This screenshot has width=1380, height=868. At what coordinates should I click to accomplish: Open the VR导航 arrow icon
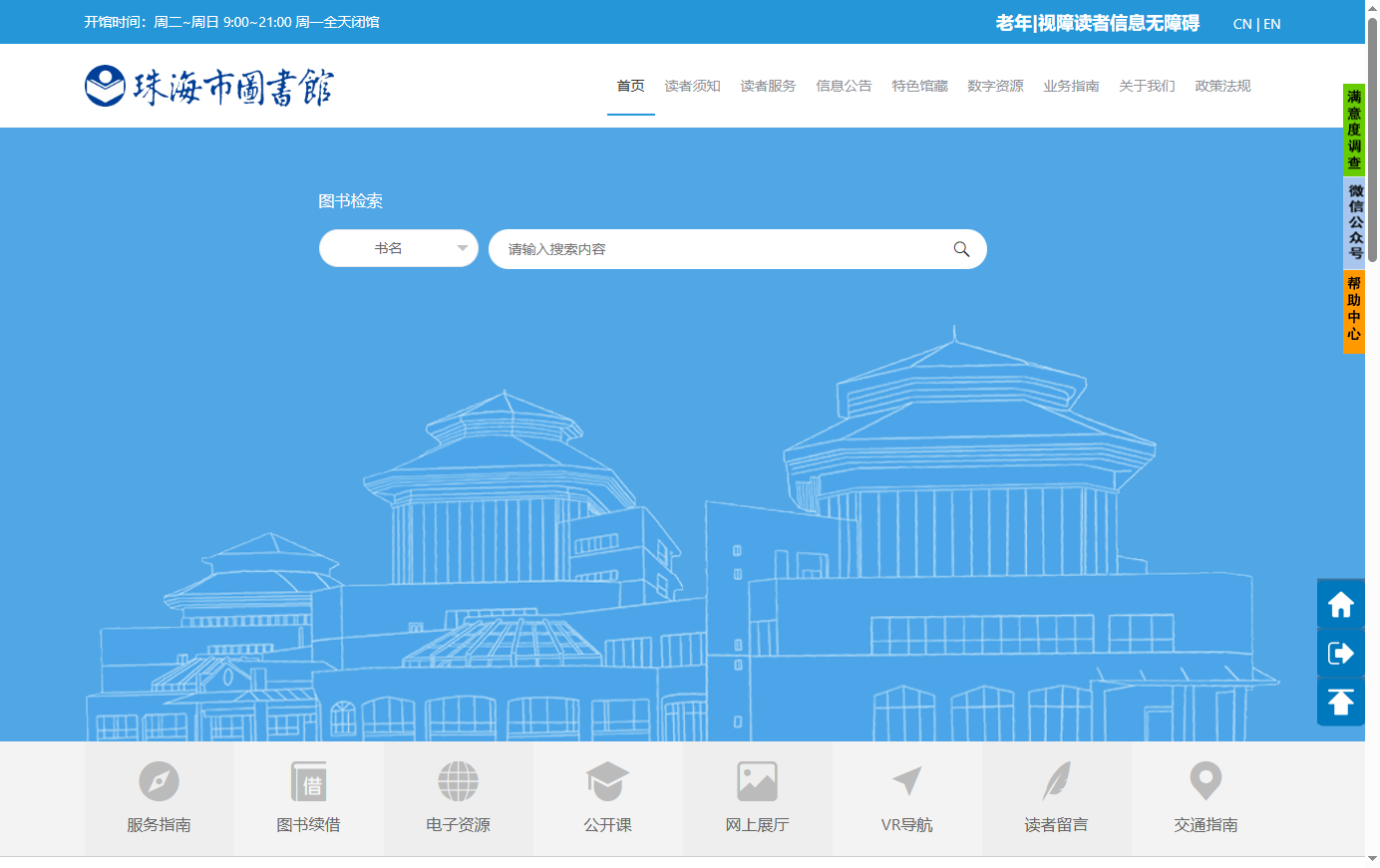coord(906,781)
